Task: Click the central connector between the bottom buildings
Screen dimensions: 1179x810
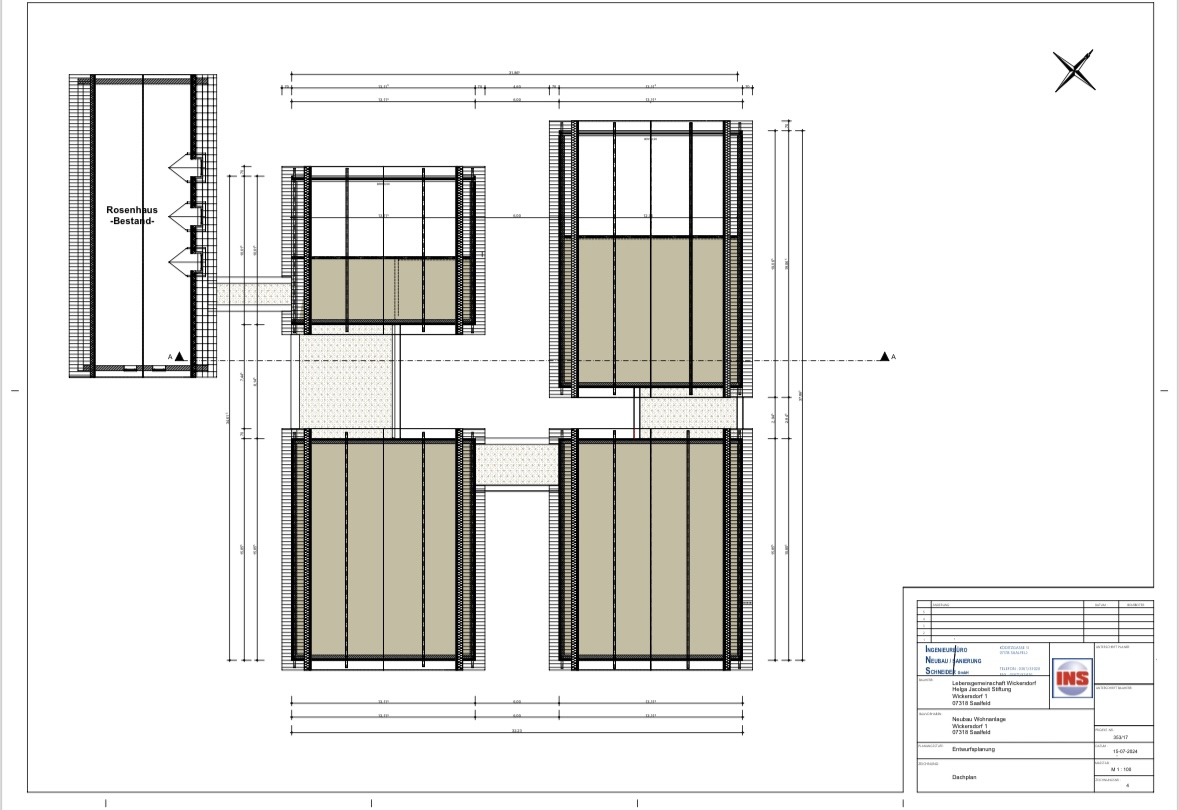Action: click(x=516, y=465)
